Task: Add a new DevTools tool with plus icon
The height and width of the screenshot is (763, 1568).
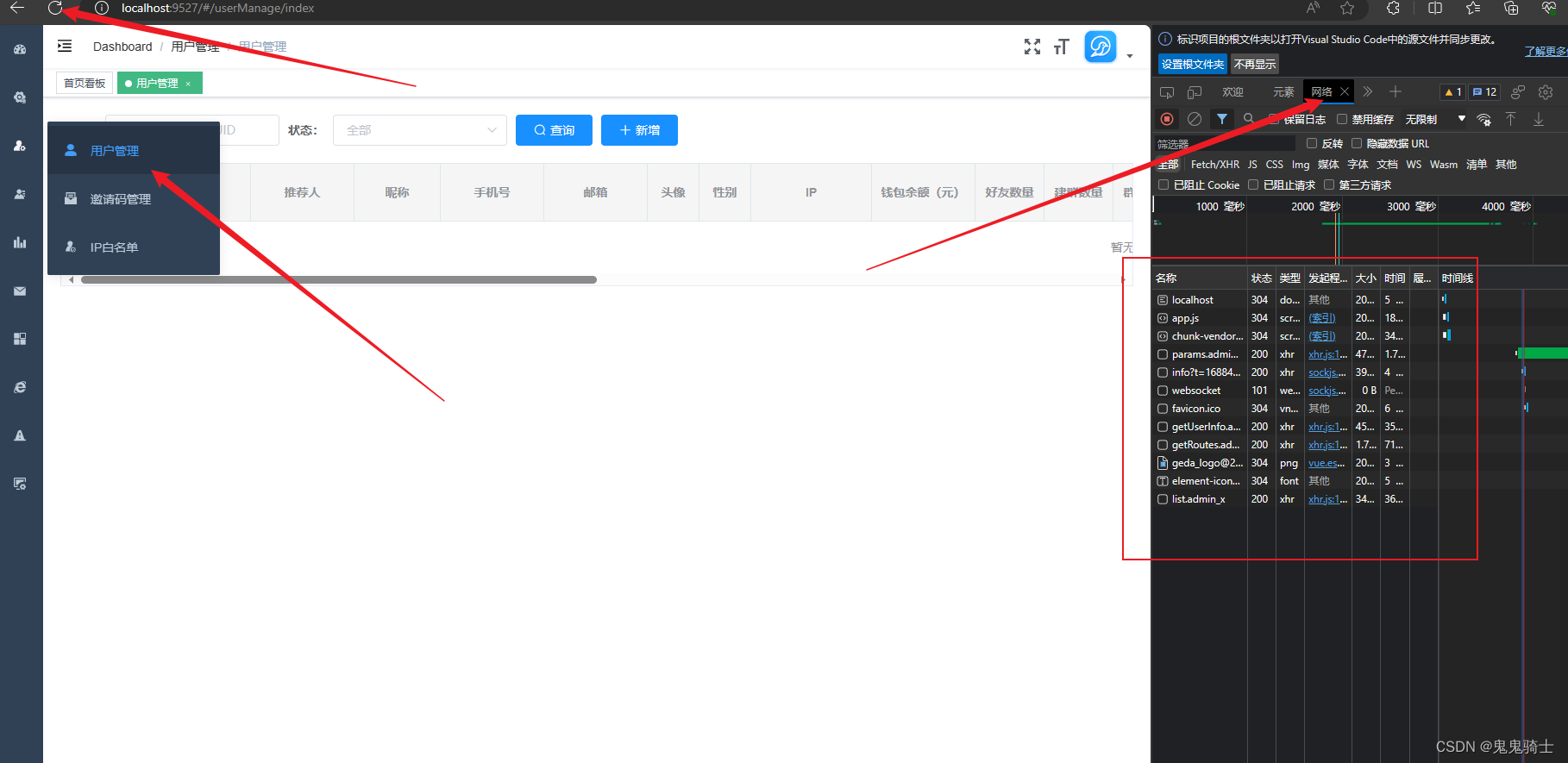Action: pos(1396,91)
